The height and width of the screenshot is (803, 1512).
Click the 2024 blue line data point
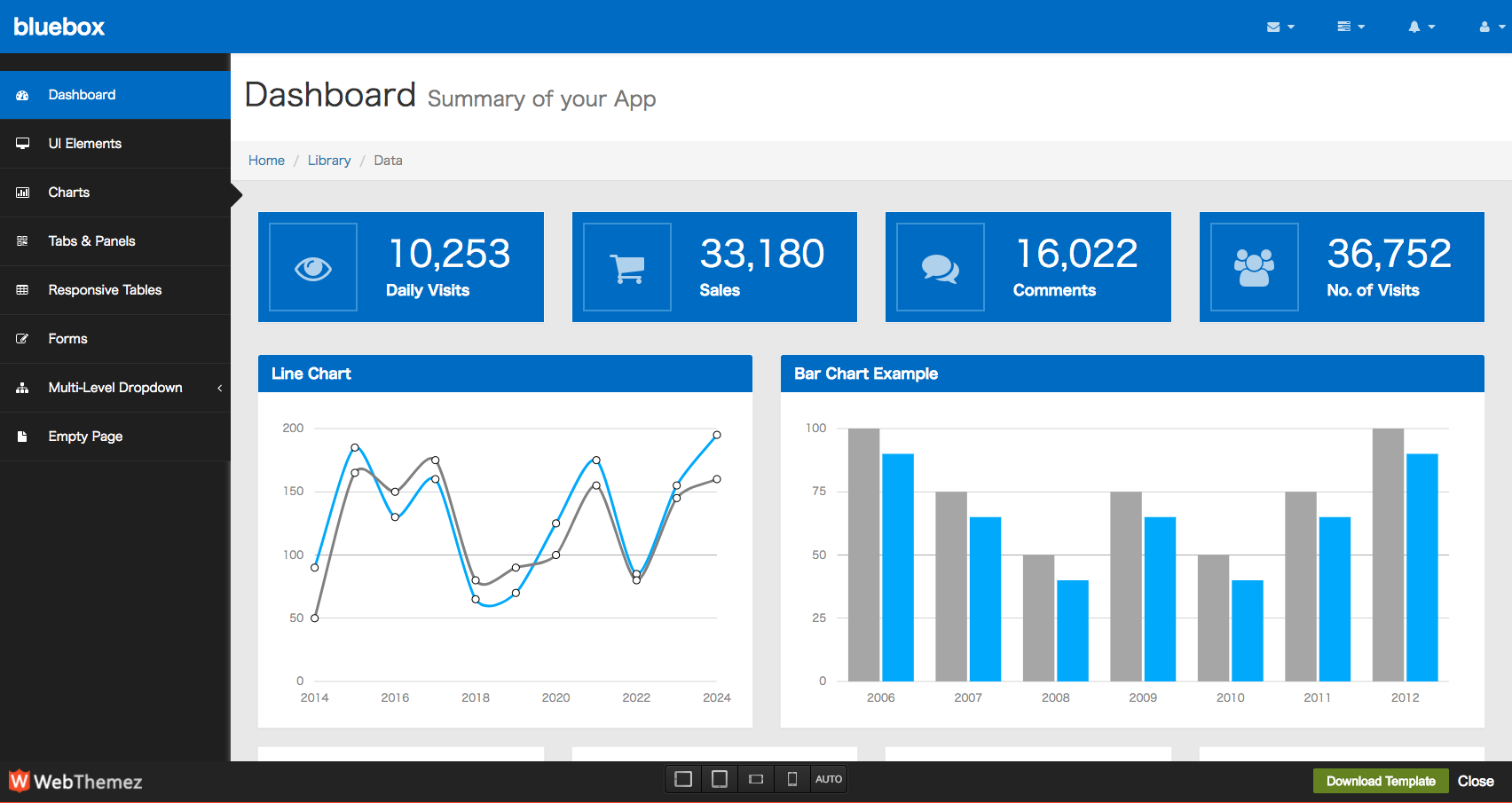click(x=717, y=435)
